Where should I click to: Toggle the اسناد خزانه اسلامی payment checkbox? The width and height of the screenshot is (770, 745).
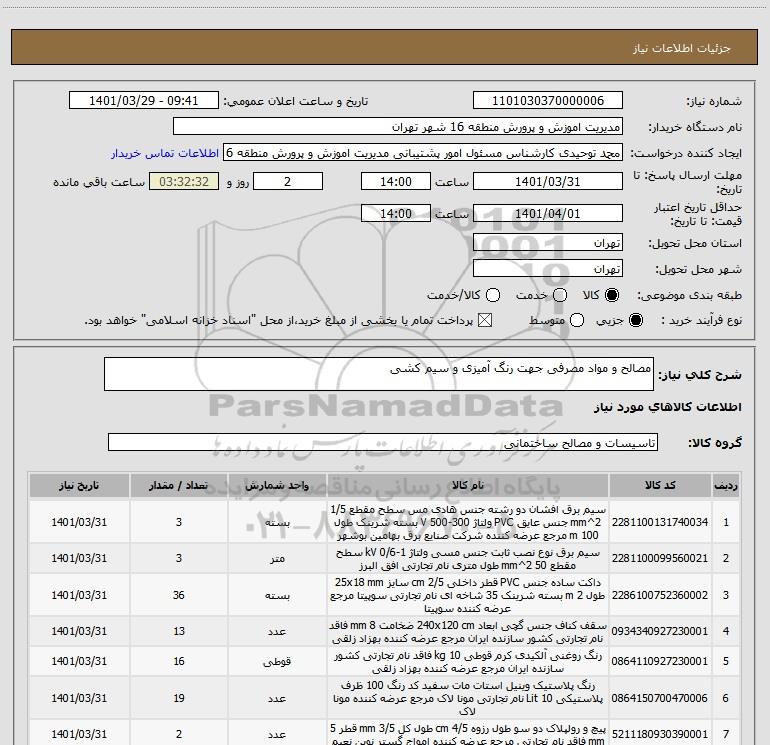pyautogui.click(x=485, y=320)
